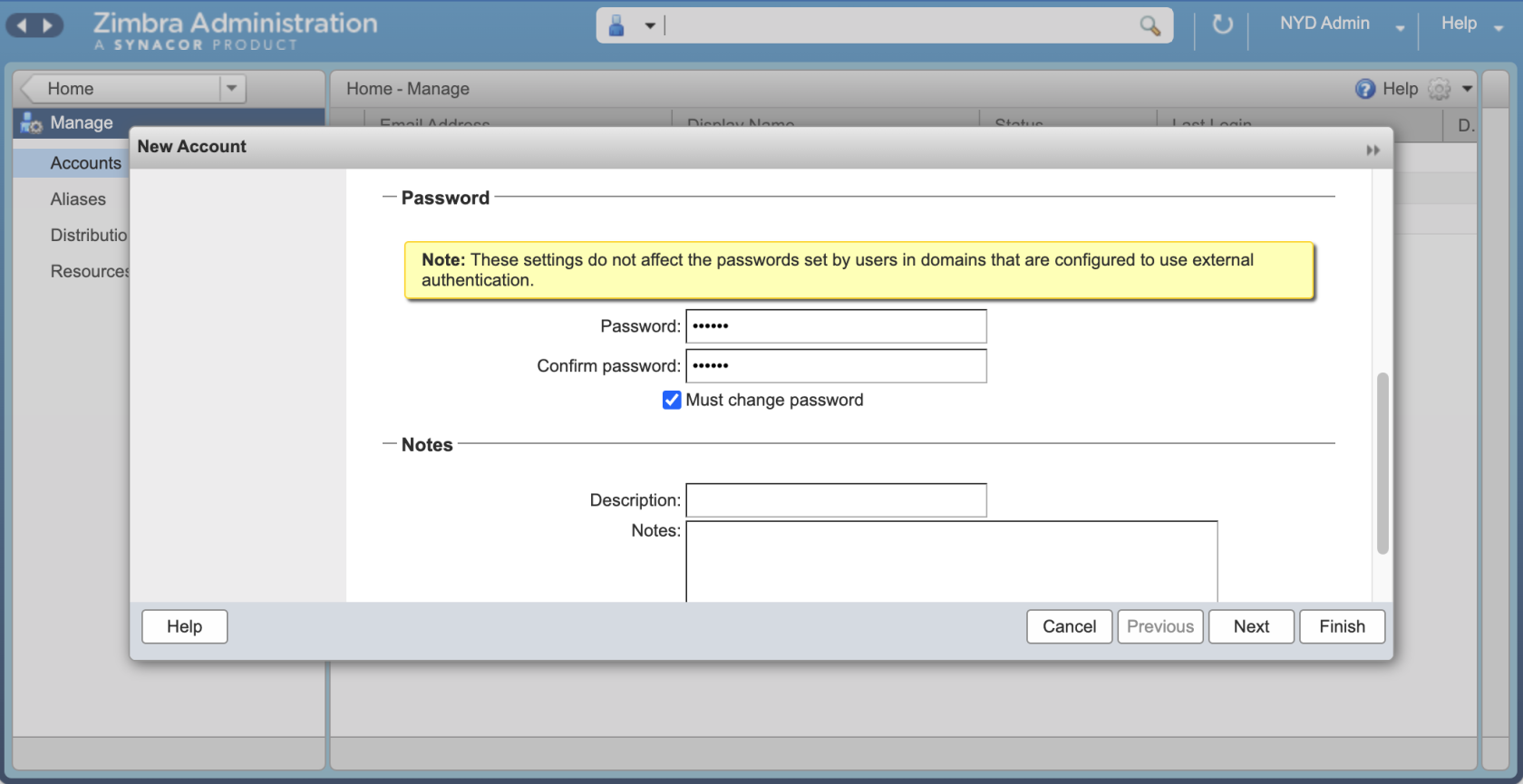Click the dialog vertical scrollbar
Viewport: 1523px width, 784px height.
point(1382,462)
